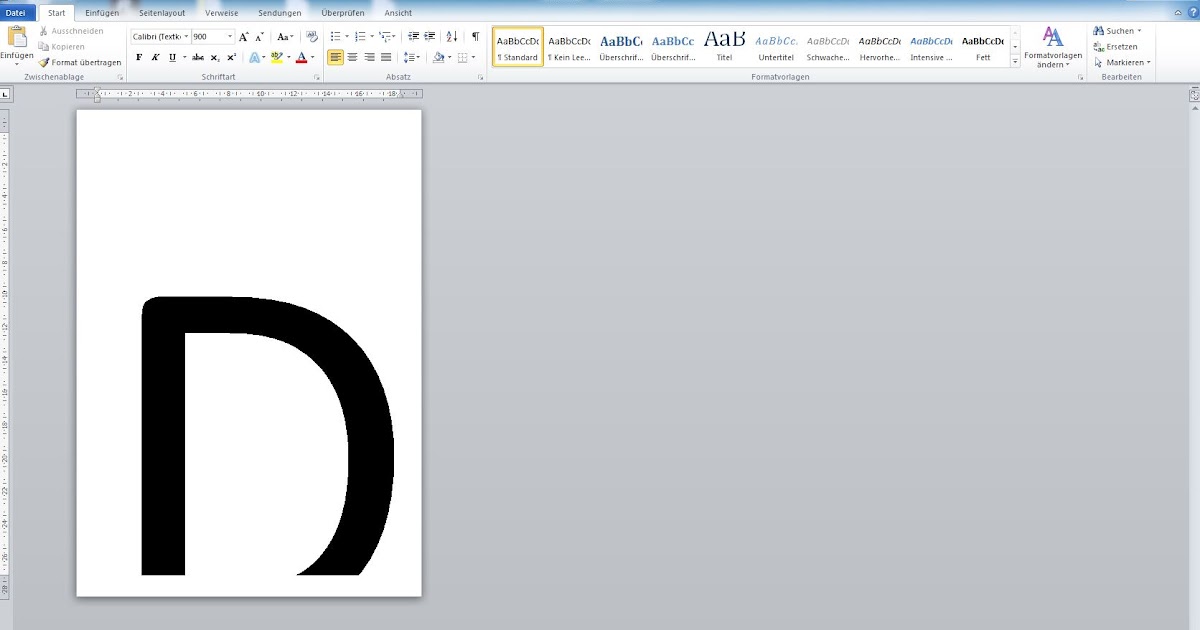The height and width of the screenshot is (630, 1200).
Task: Apply the Untertitel style
Action: [x=776, y=47]
